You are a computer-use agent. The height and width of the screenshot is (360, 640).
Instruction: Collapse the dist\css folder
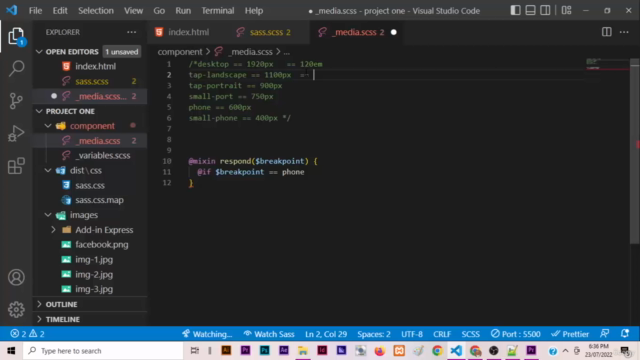48,171
